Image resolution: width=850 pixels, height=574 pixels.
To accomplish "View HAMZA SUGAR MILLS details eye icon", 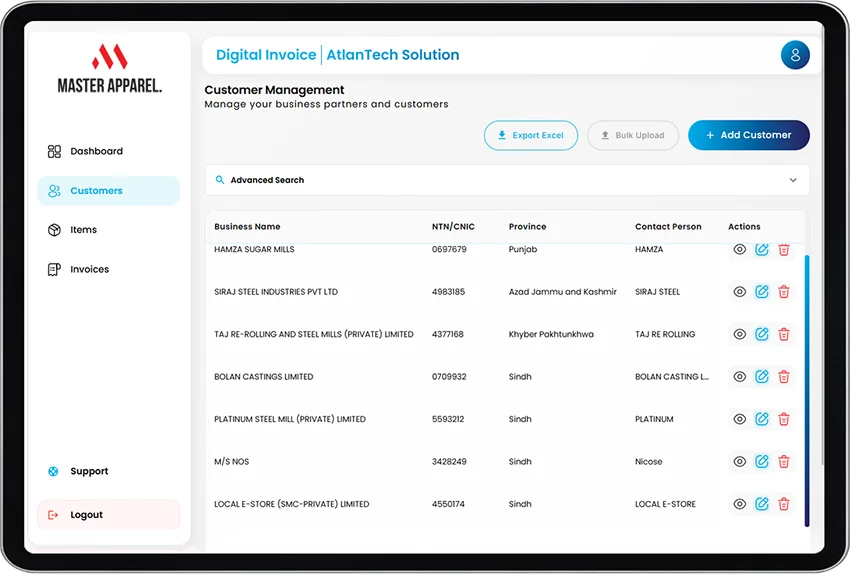I will pyautogui.click(x=739, y=249).
